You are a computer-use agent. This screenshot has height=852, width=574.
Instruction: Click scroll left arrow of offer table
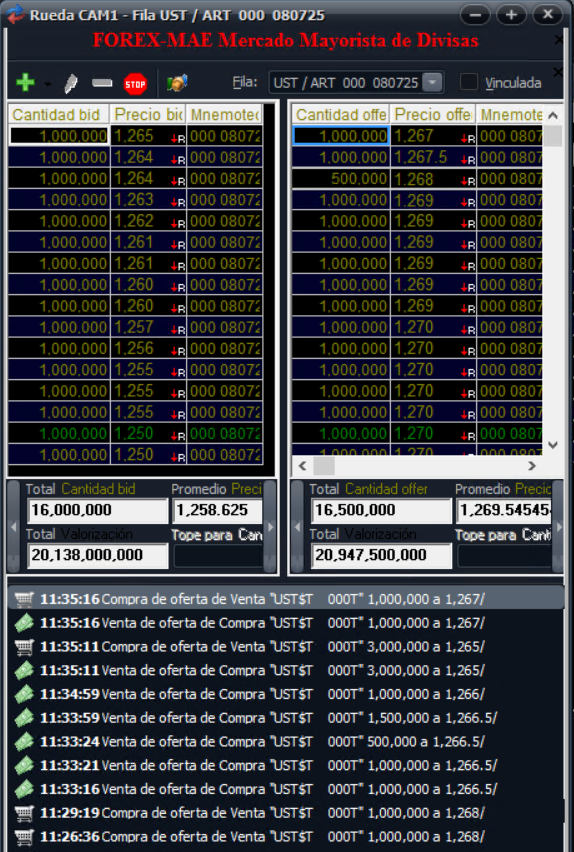coord(302,466)
